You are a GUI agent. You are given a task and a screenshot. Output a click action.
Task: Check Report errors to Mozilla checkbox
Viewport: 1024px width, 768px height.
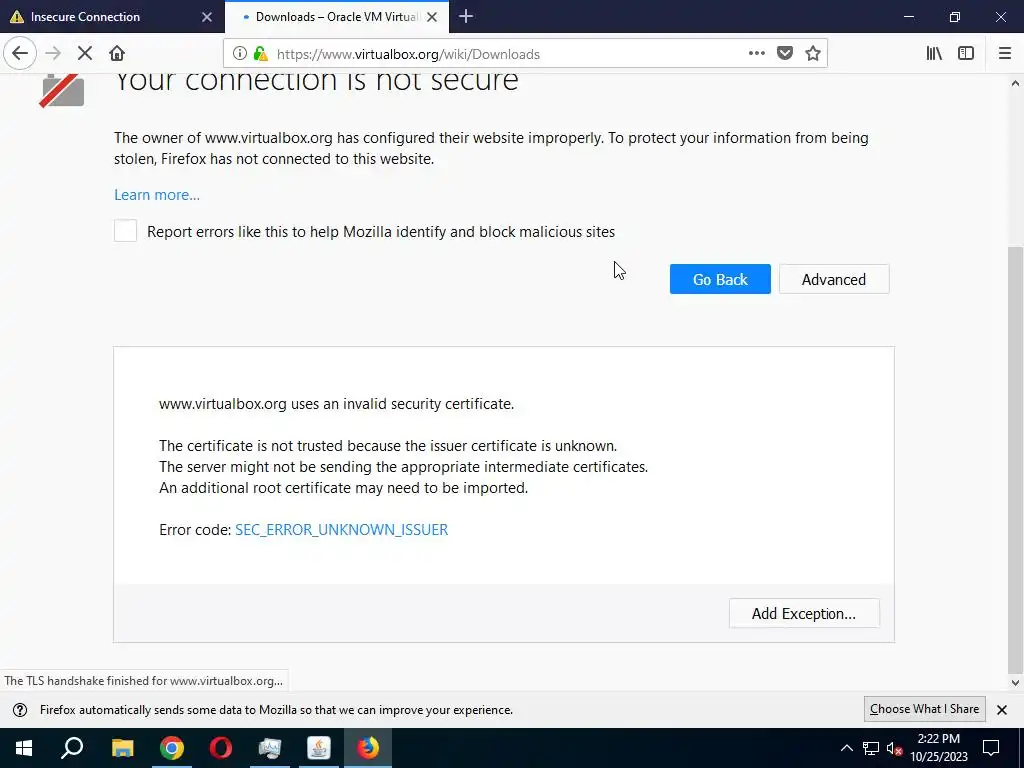coord(125,231)
